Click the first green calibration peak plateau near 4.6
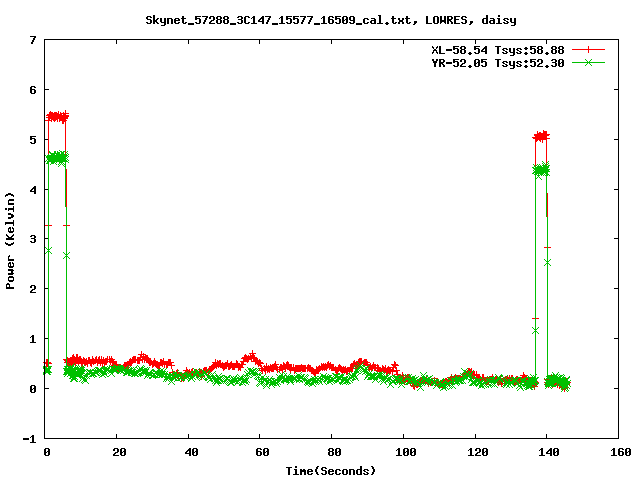 58,158
